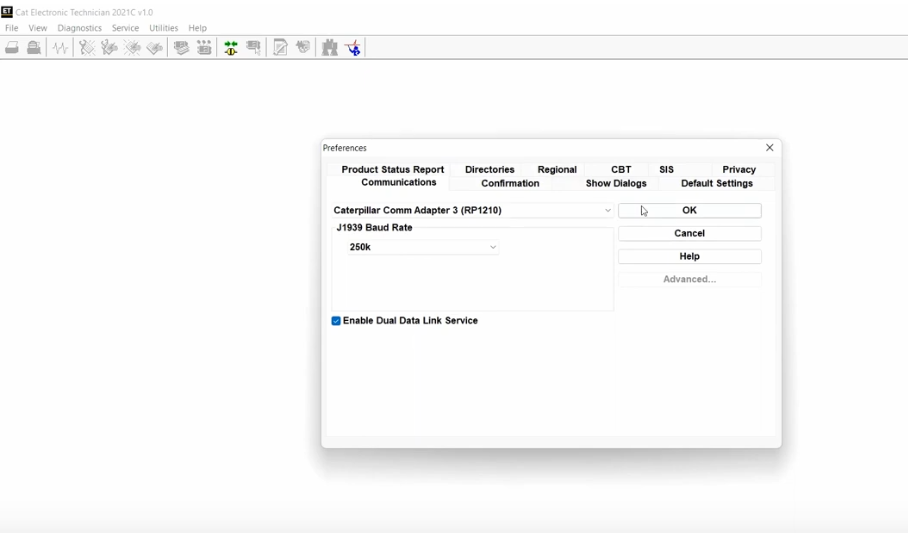Open the Utilities menu

click(x=163, y=28)
